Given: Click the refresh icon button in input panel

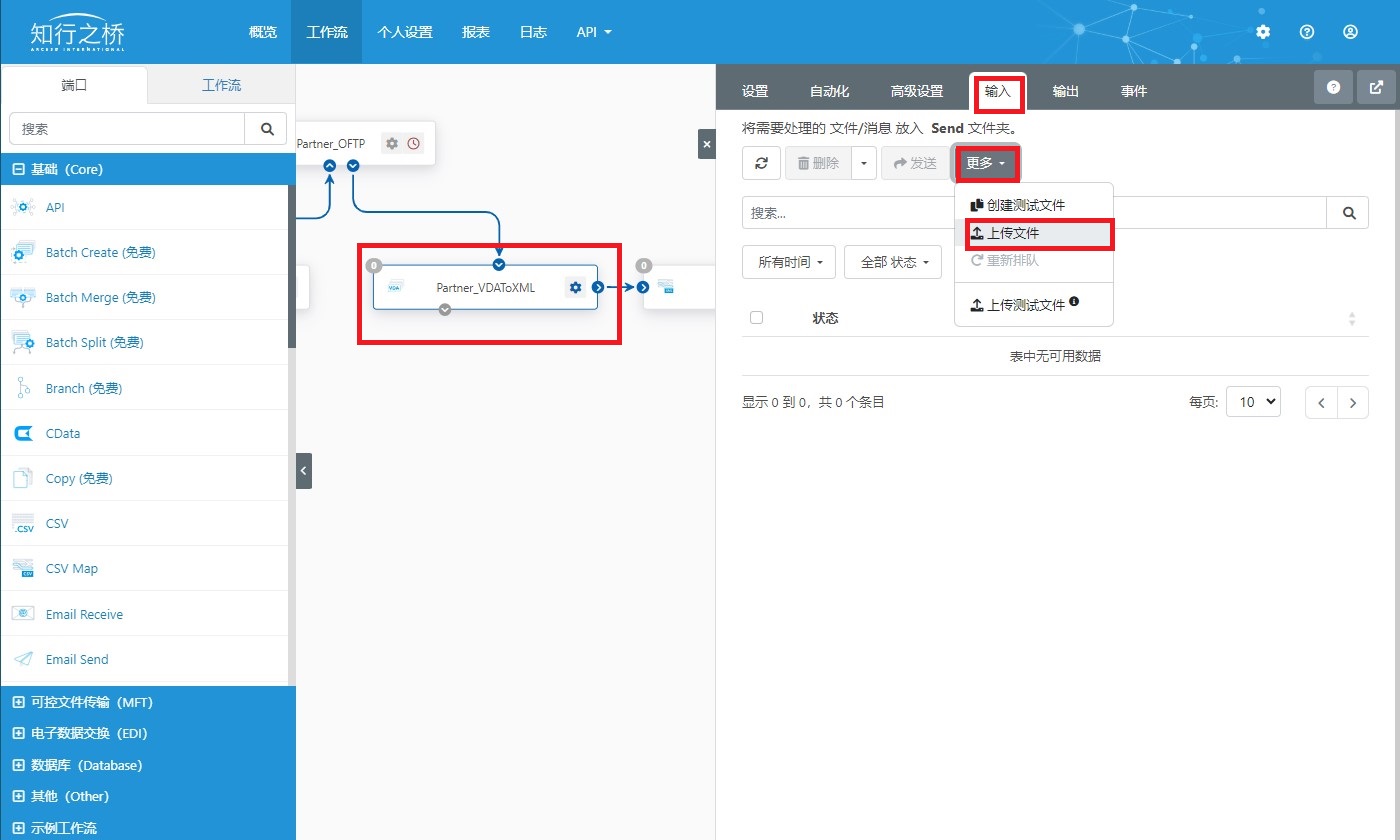Looking at the screenshot, I should click(761, 163).
